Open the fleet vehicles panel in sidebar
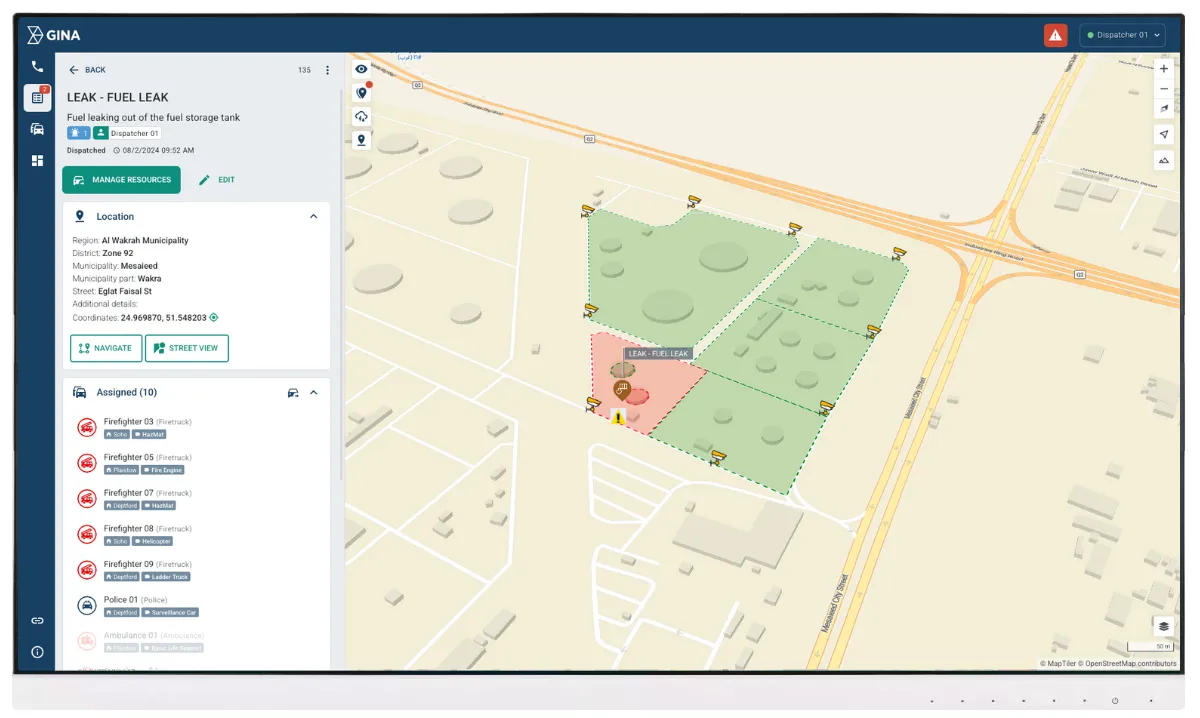 (37, 129)
